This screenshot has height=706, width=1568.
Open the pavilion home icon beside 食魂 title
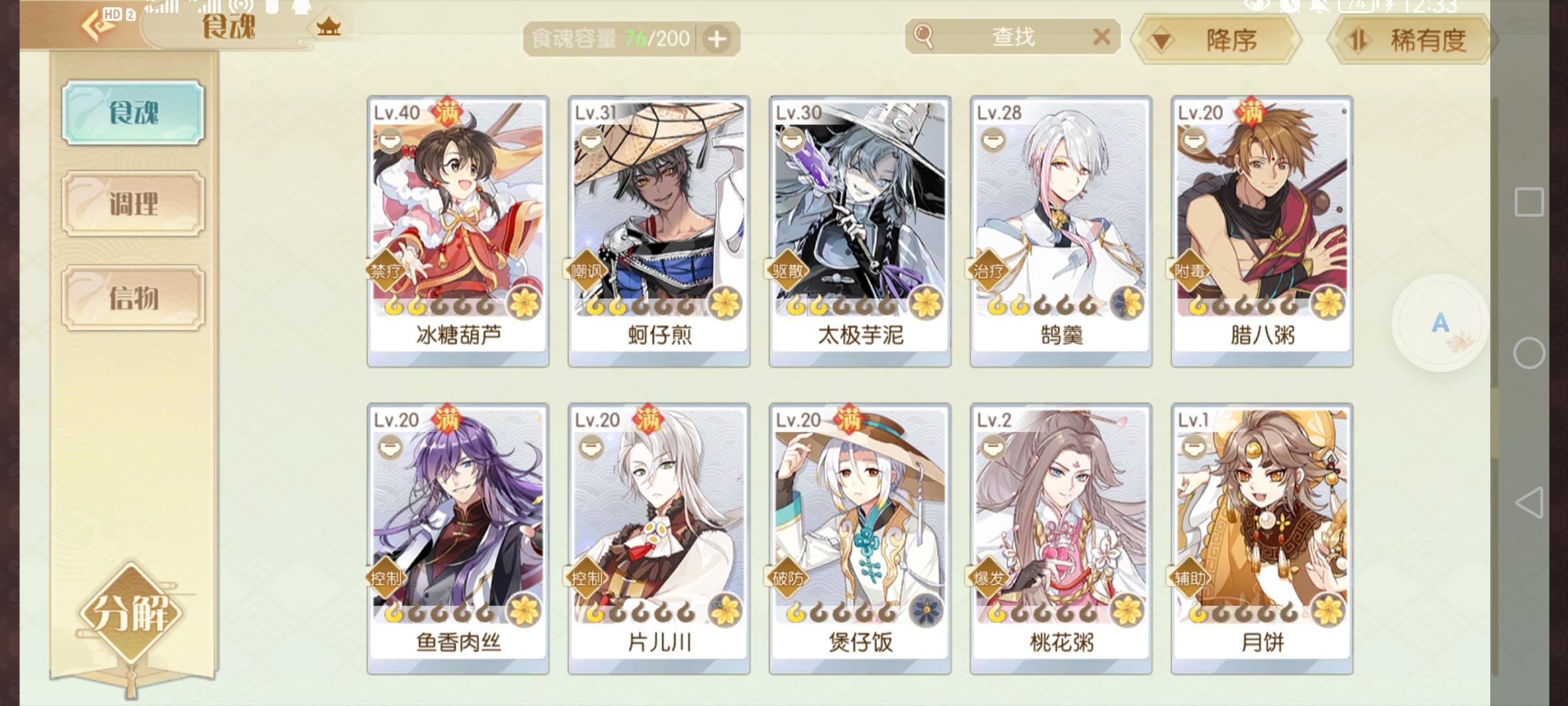coord(329,27)
